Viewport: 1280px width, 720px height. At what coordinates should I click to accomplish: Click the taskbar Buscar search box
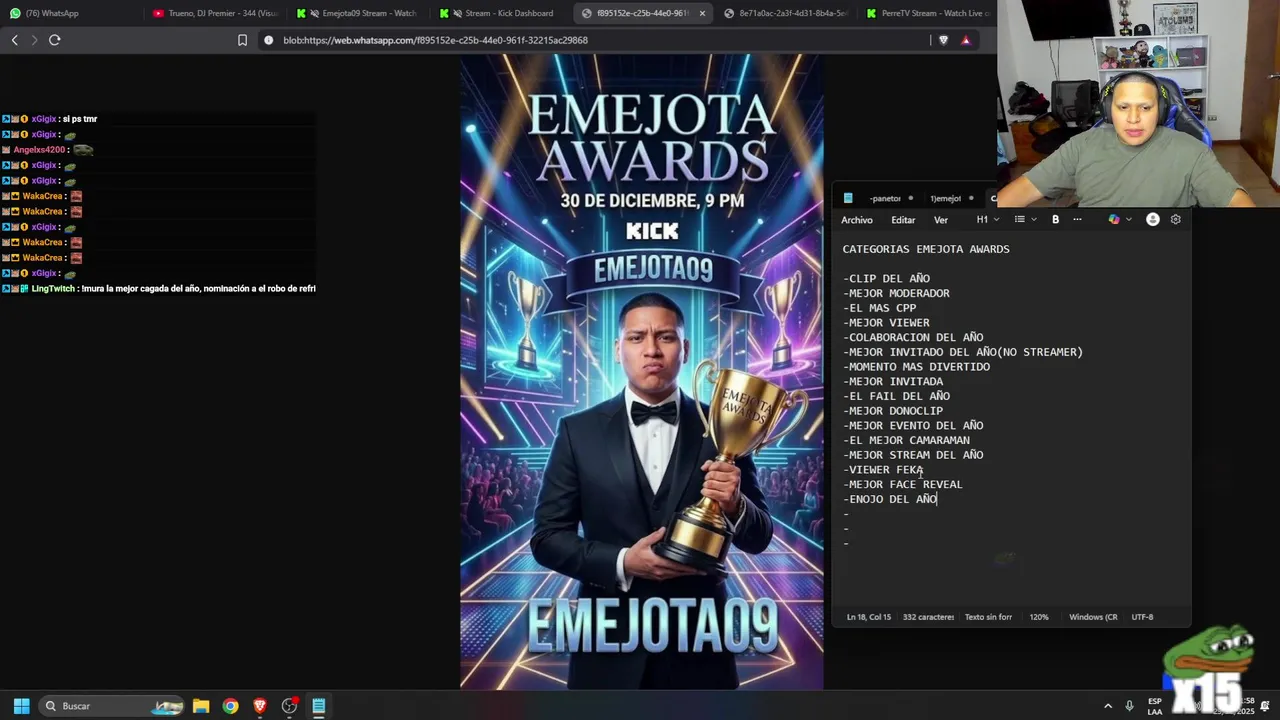point(112,706)
